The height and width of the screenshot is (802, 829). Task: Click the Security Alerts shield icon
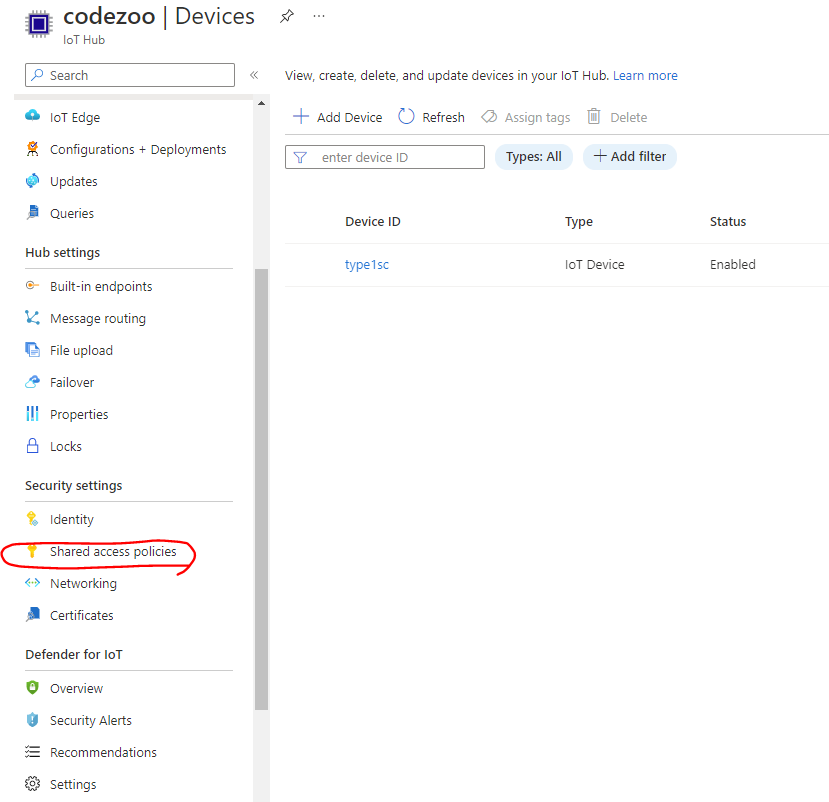(x=32, y=720)
